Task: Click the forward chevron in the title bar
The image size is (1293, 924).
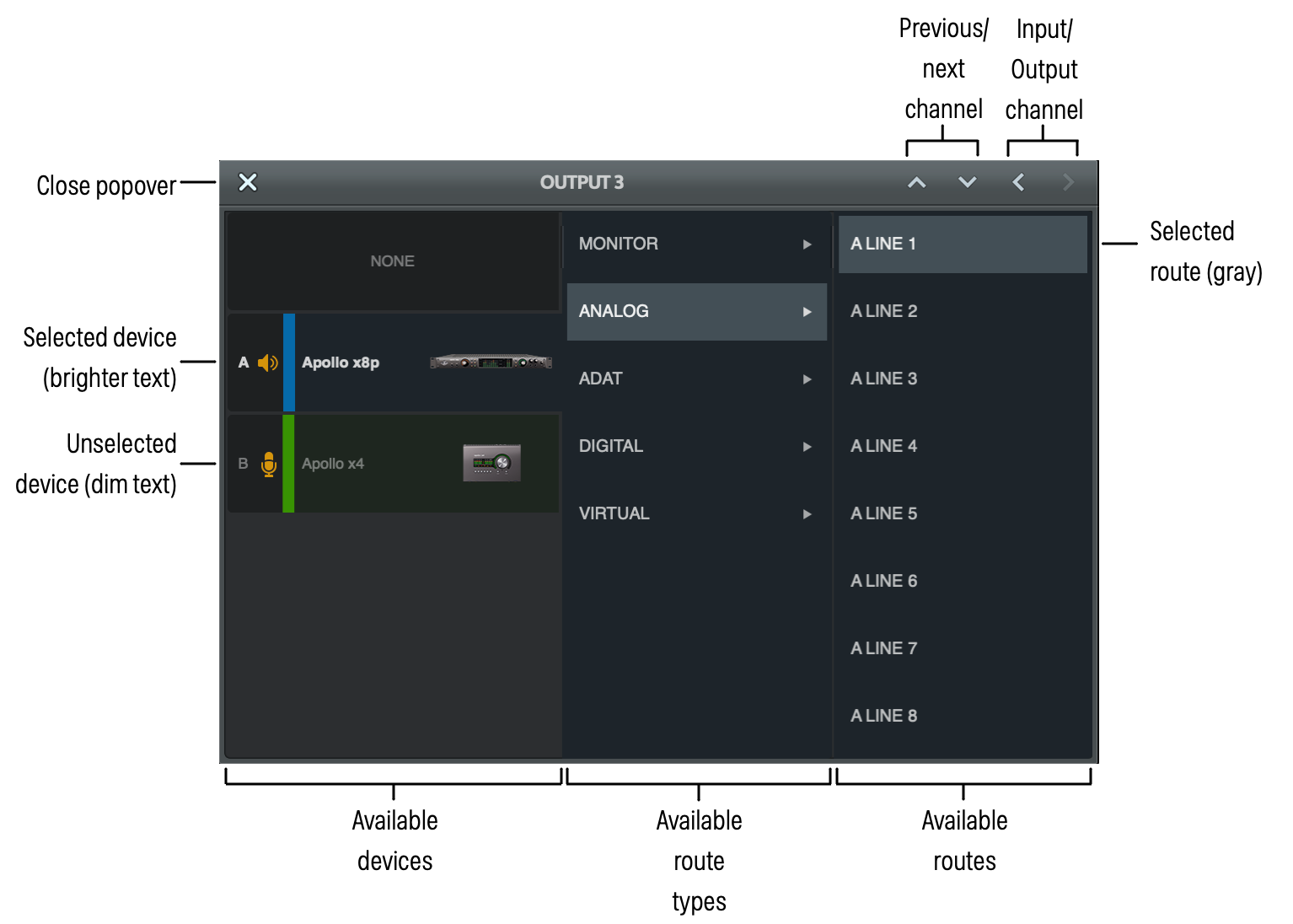Action: (x=1067, y=182)
